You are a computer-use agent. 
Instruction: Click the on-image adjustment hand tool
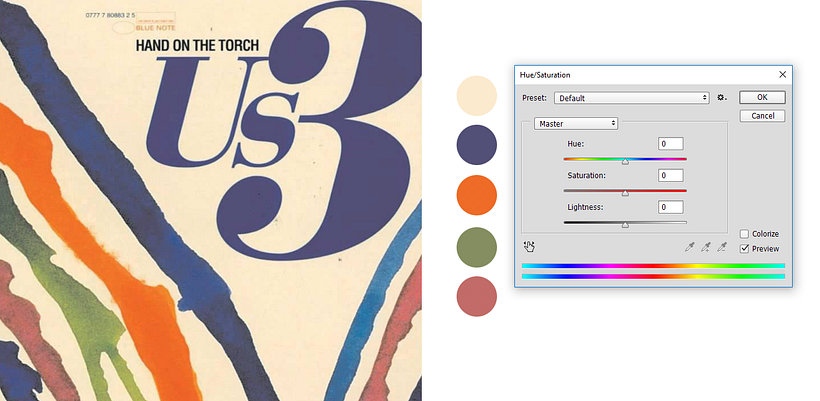click(x=529, y=247)
